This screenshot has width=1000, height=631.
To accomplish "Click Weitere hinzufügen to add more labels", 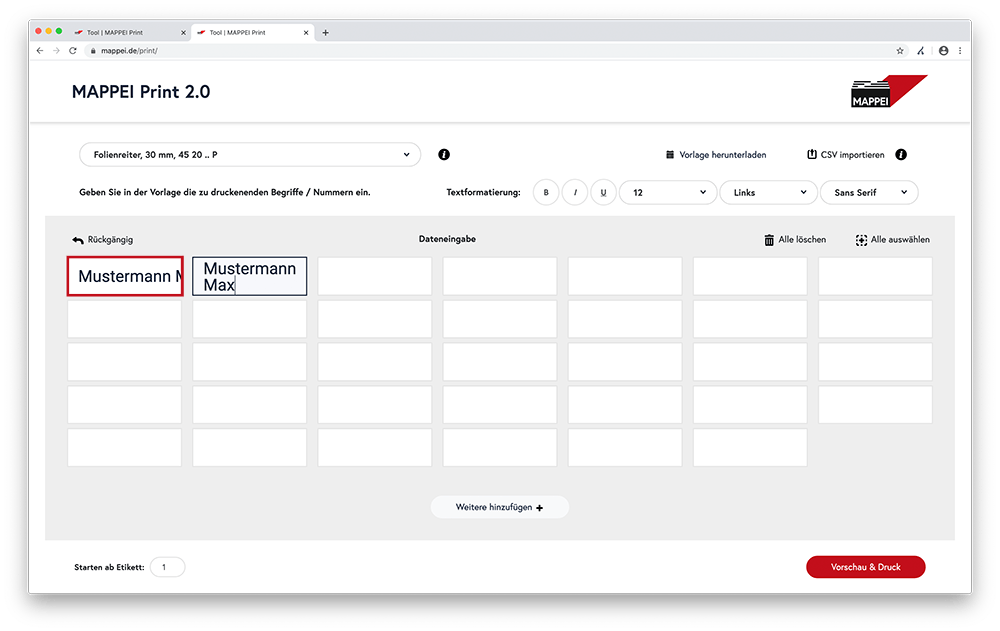I will 499,508.
